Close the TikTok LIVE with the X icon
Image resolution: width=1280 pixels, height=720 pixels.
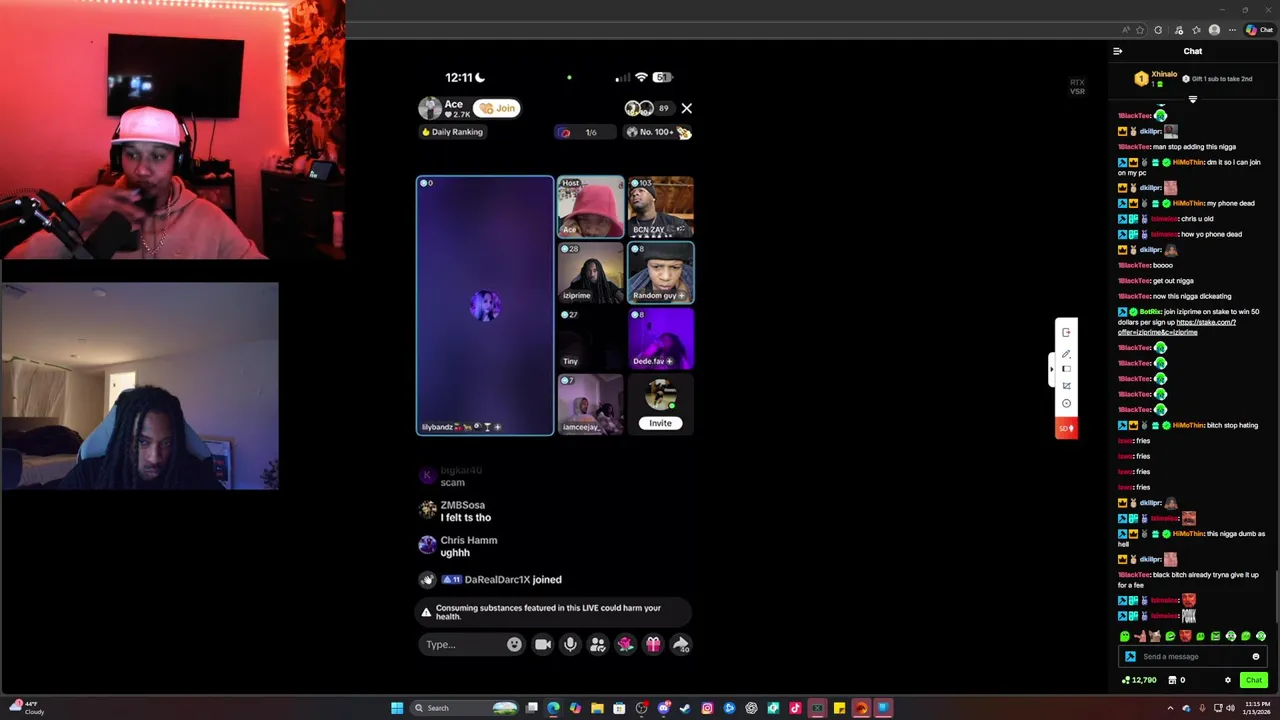(x=686, y=108)
